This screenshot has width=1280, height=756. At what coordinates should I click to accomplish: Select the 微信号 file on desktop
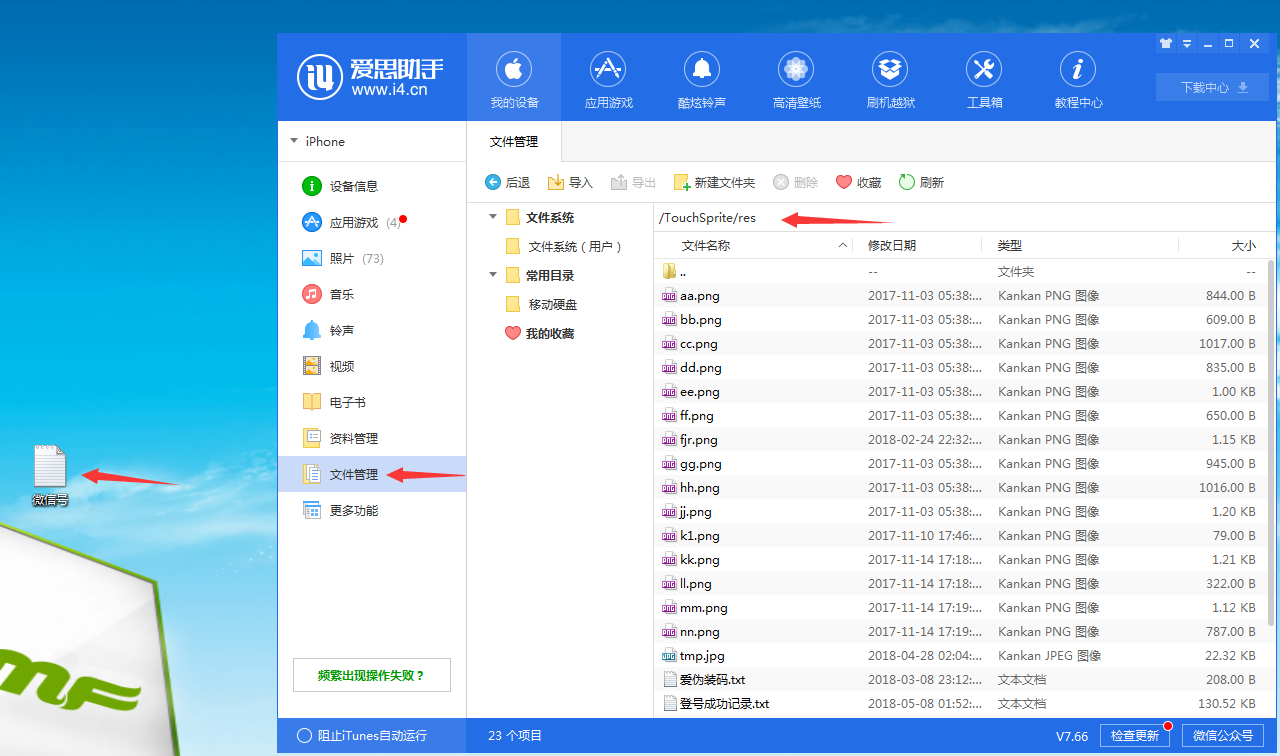(50, 475)
